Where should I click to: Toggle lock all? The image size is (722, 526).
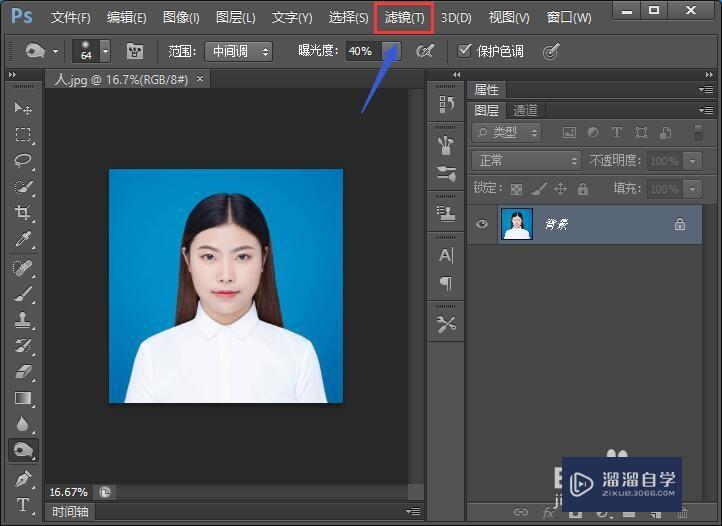[x=583, y=189]
